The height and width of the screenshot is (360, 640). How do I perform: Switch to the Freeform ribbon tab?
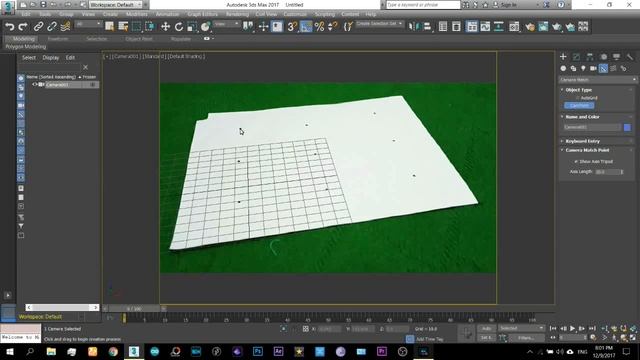pyautogui.click(x=58, y=39)
